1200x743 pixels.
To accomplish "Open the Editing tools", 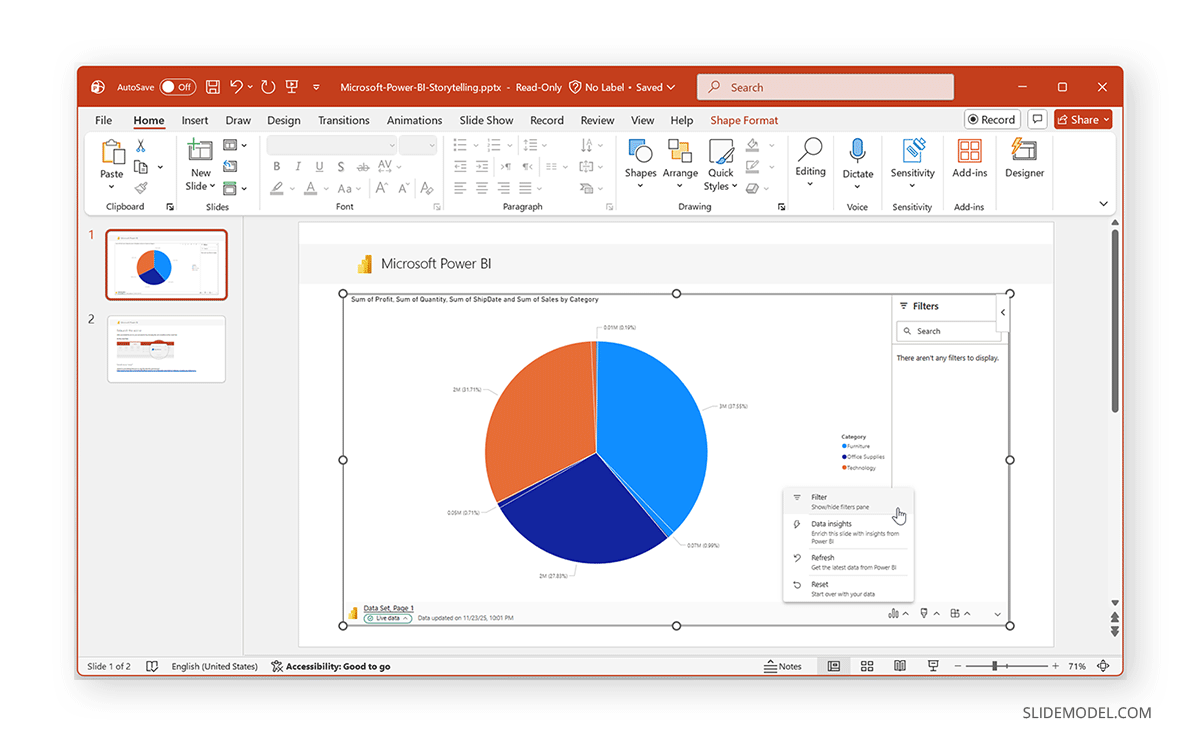I will [810, 163].
